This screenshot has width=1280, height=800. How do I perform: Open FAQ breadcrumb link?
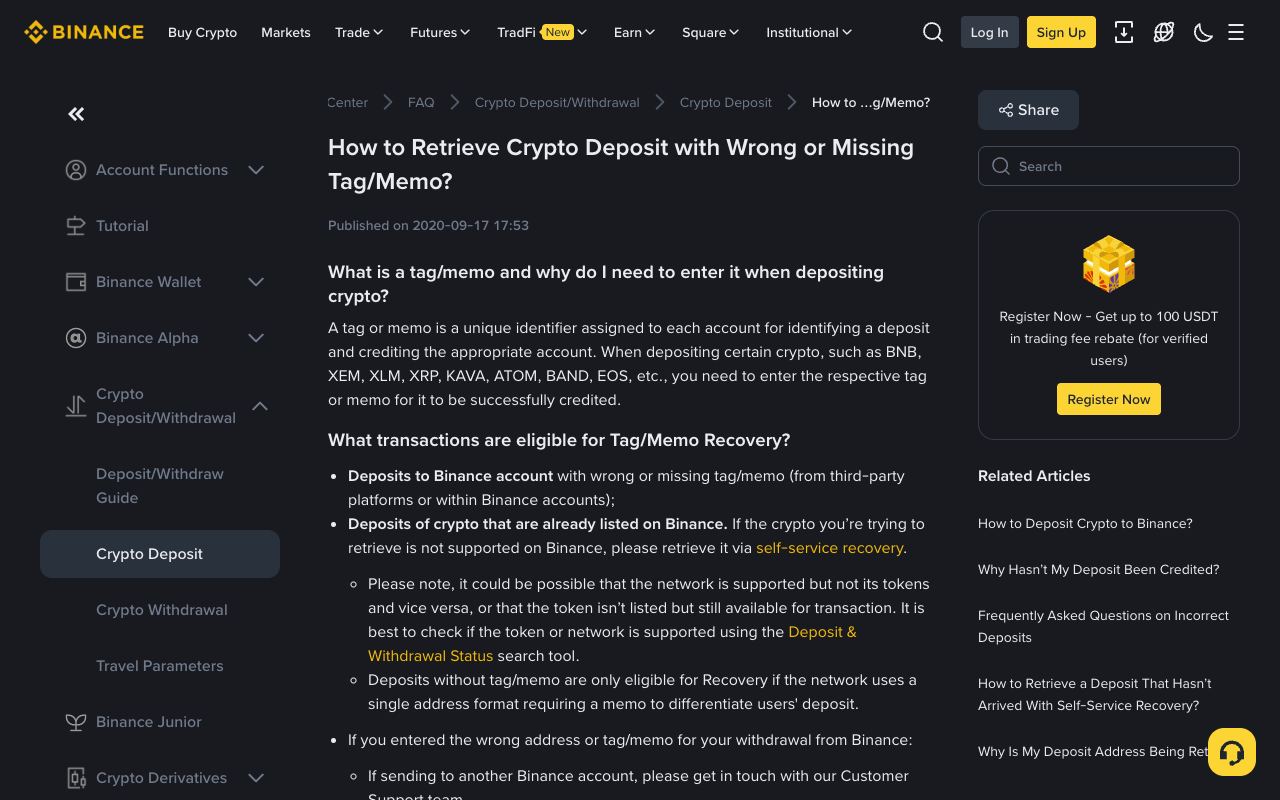point(421,102)
